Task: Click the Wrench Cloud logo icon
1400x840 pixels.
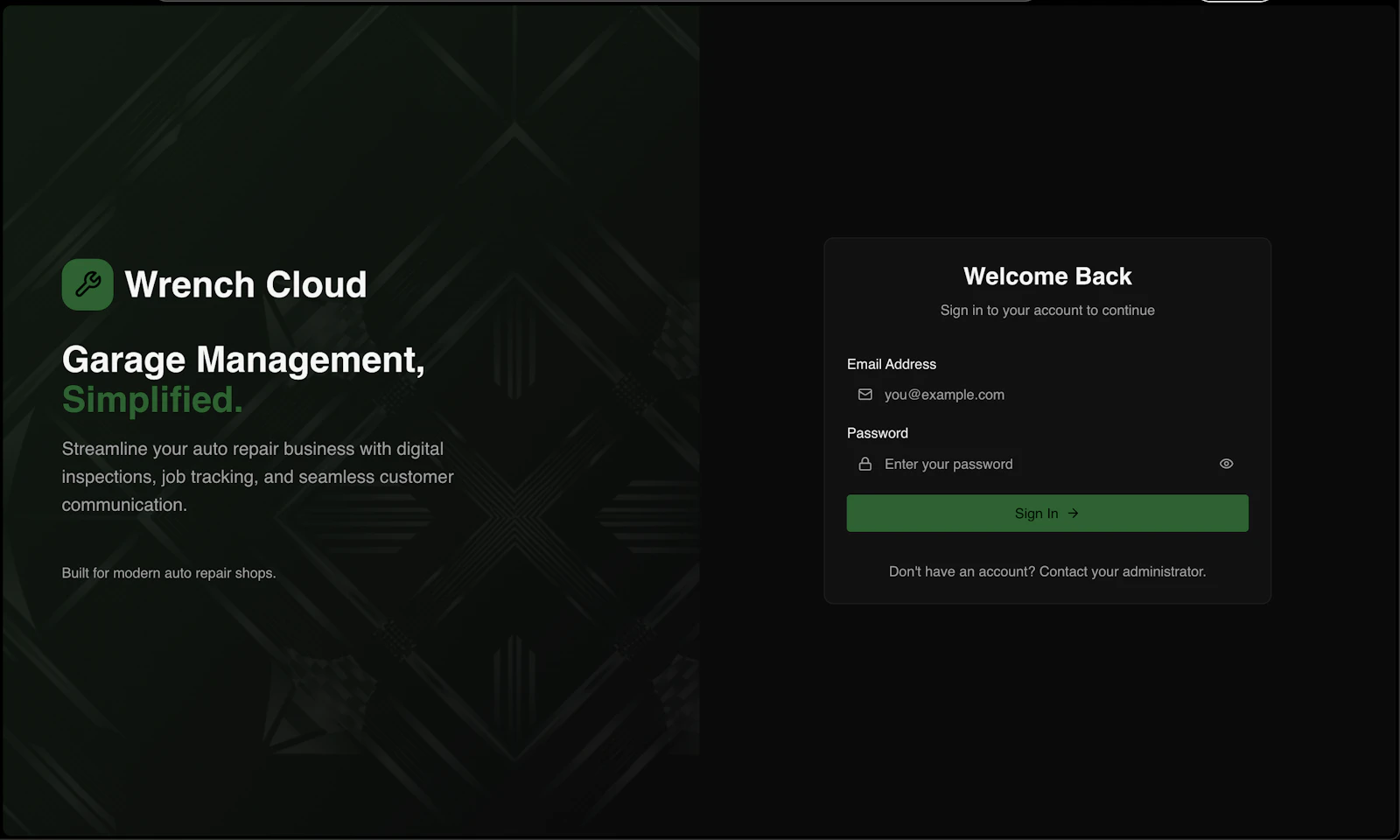Action: coord(87,284)
